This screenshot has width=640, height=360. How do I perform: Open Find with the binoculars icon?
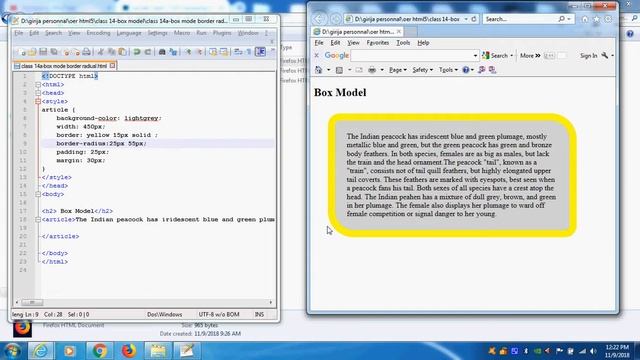pos(162,52)
